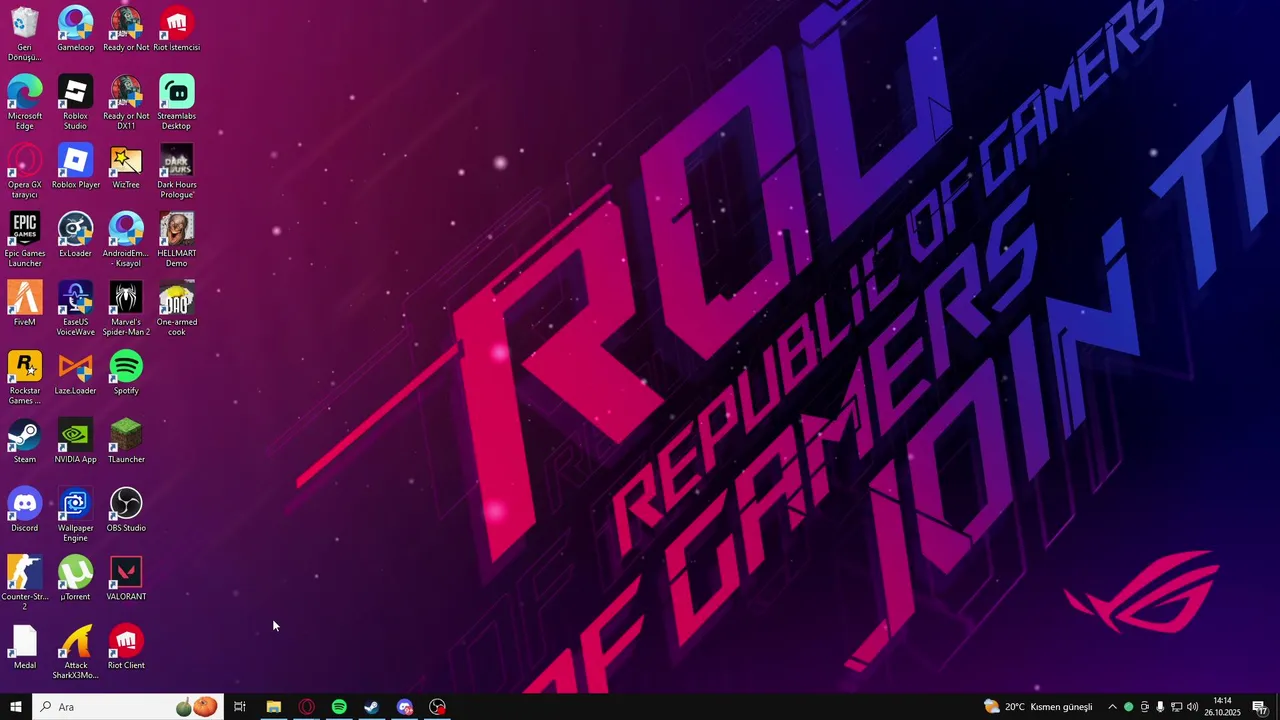1280x720 pixels.
Task: Select the Attack SharkX3 mouse software icon
Action: pyautogui.click(x=75, y=652)
